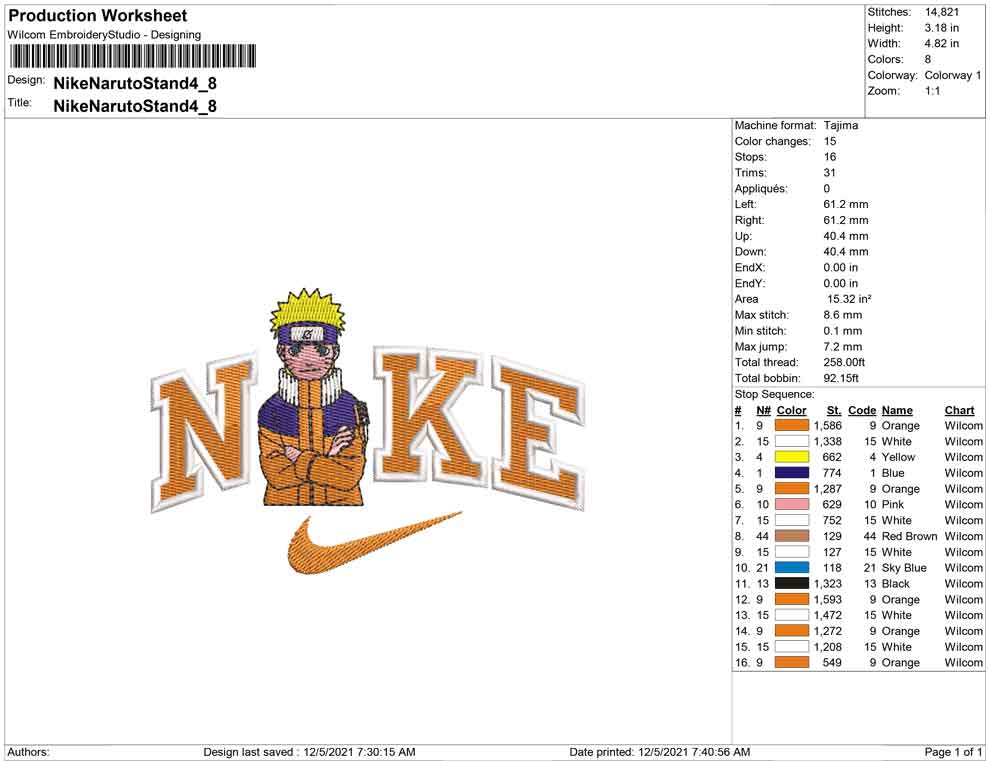Click the orange Nike swoosh in the design
The image size is (990, 762).
(x=374, y=542)
